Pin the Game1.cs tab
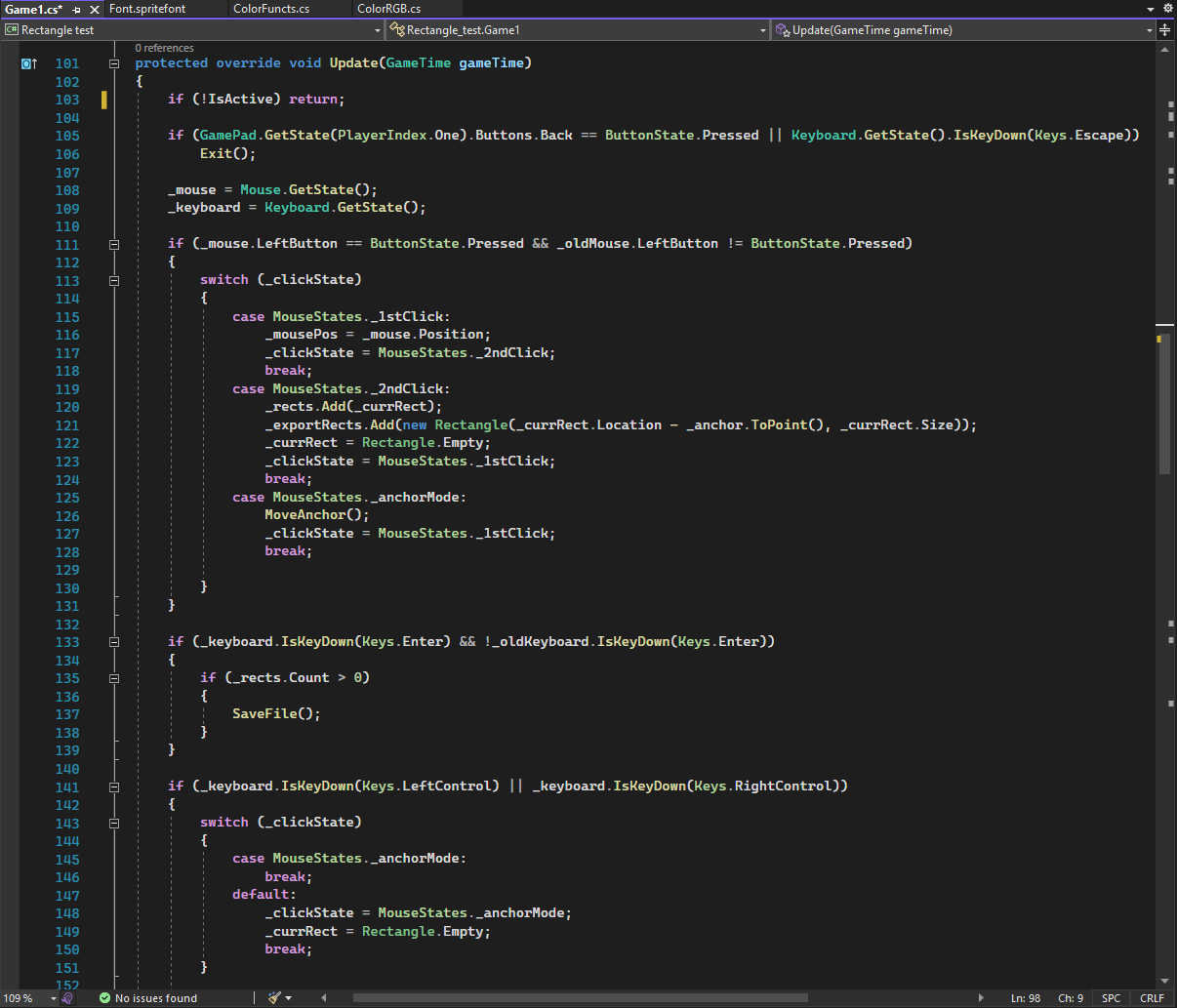This screenshot has height=1008, width=1177. point(77,9)
